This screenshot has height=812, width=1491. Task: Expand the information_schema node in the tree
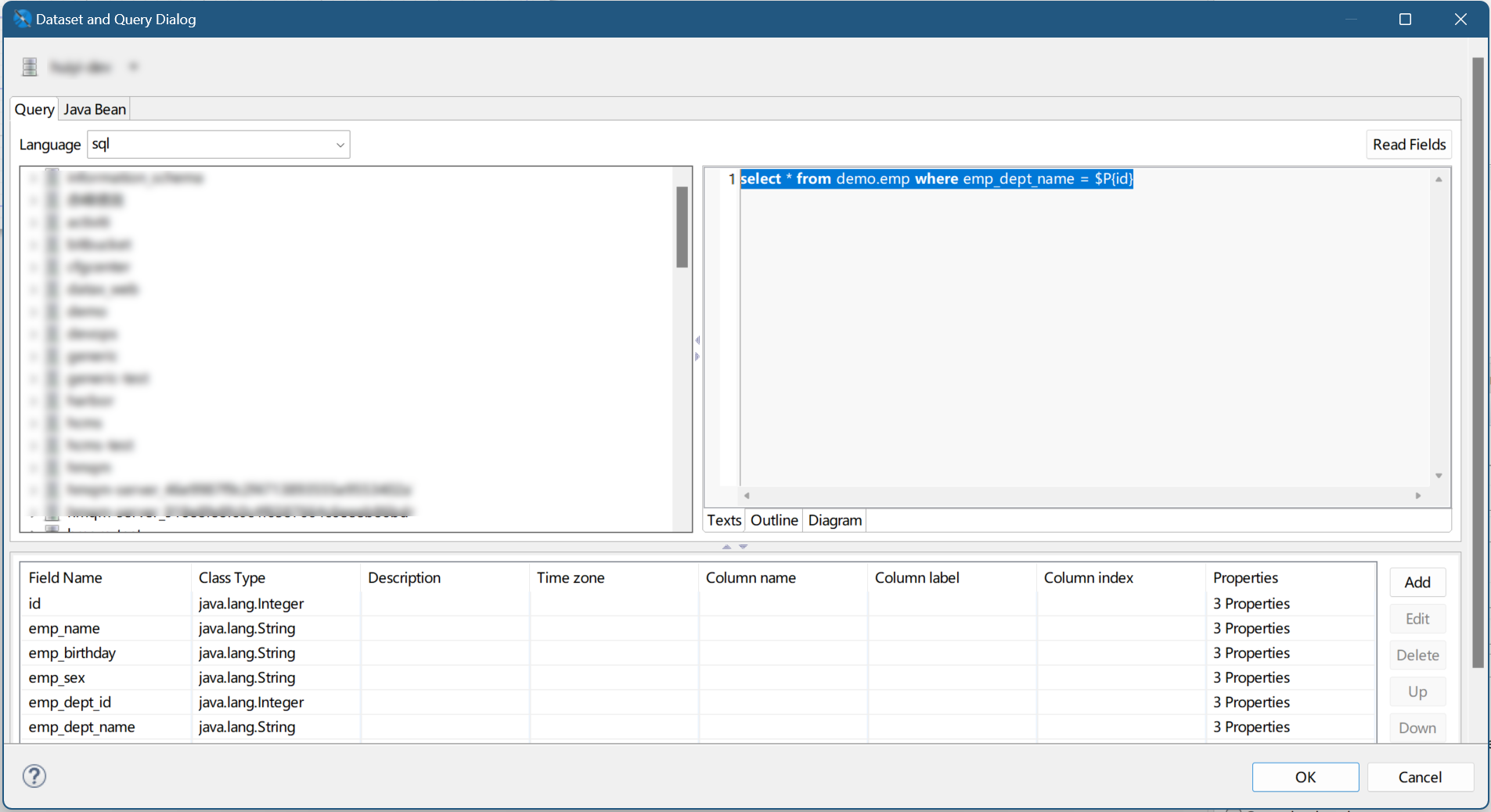coord(33,178)
